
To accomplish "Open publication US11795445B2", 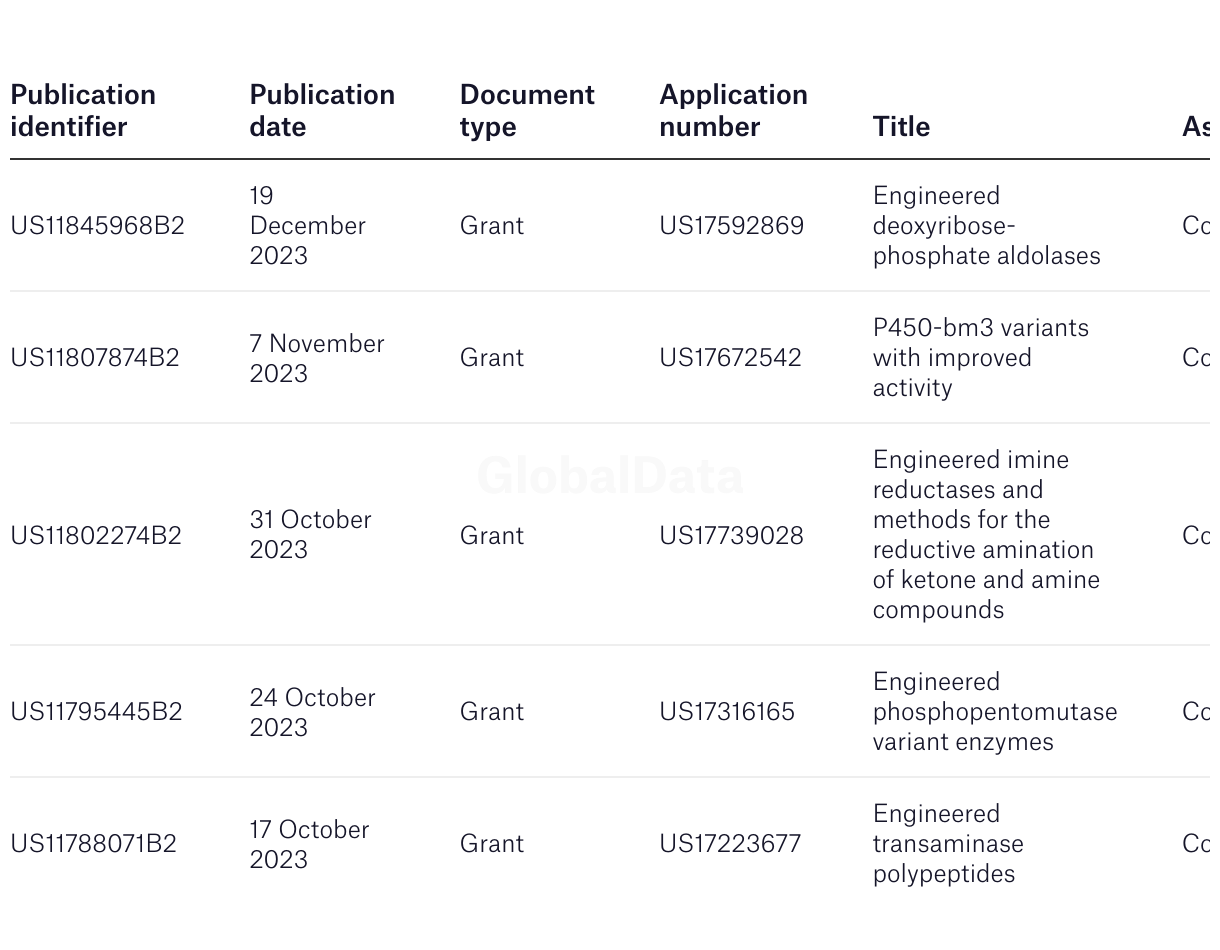I will [x=96, y=711].
